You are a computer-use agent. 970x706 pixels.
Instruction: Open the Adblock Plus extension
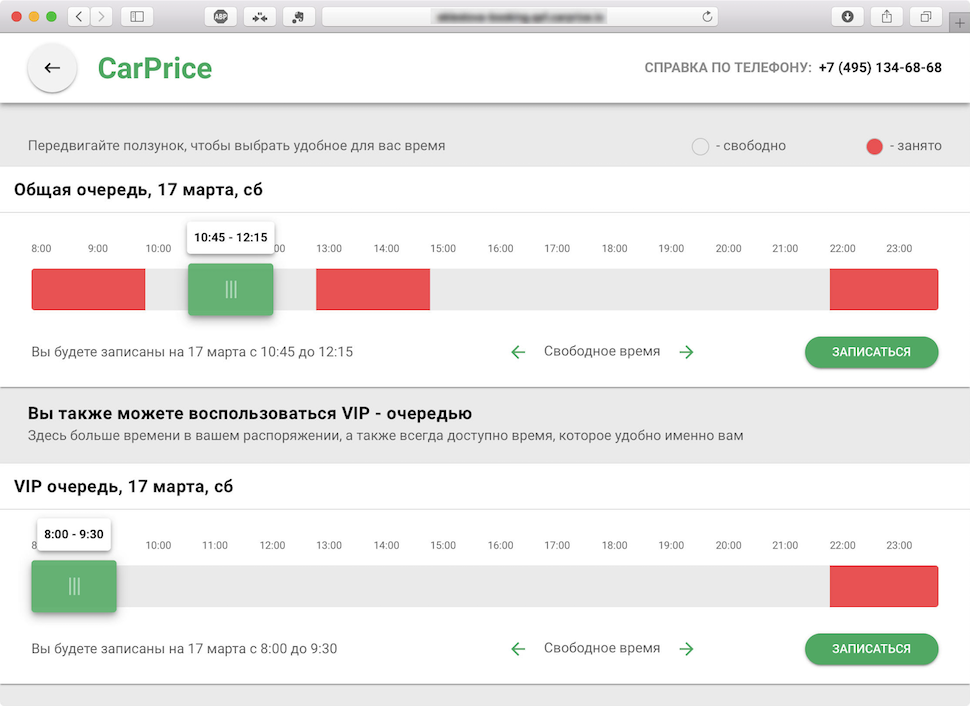(x=220, y=16)
